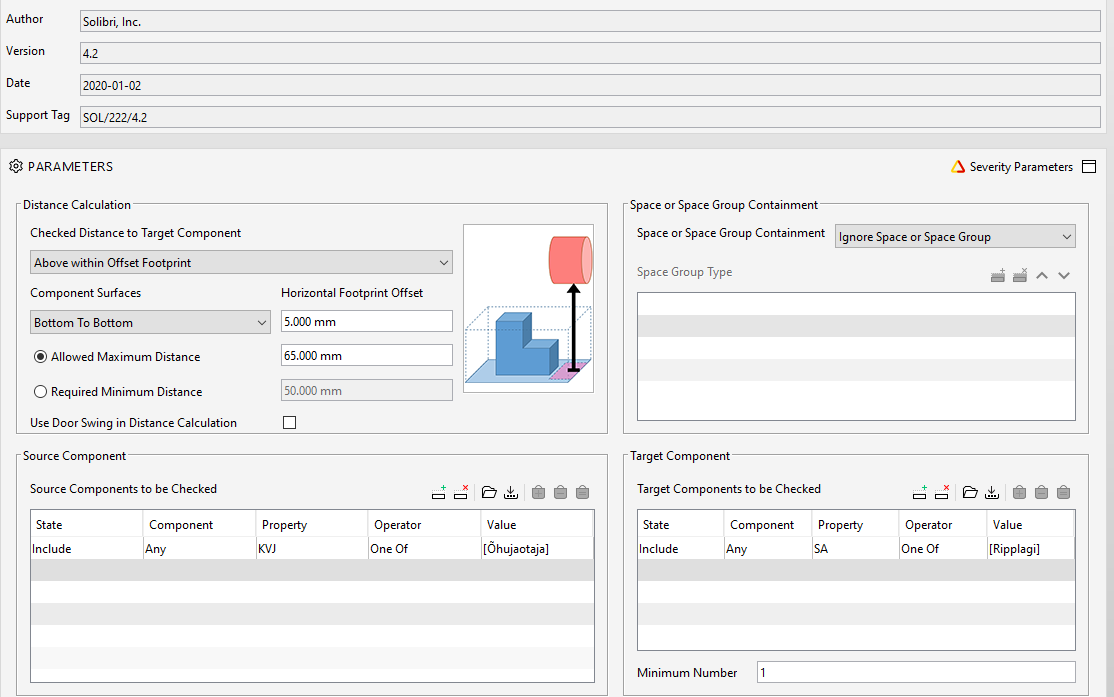Click Date field 2020-01-02

tap(590, 85)
